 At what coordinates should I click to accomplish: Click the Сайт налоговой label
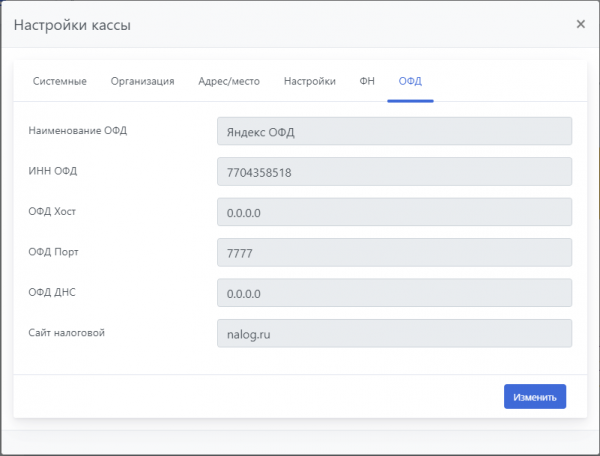pos(67,332)
